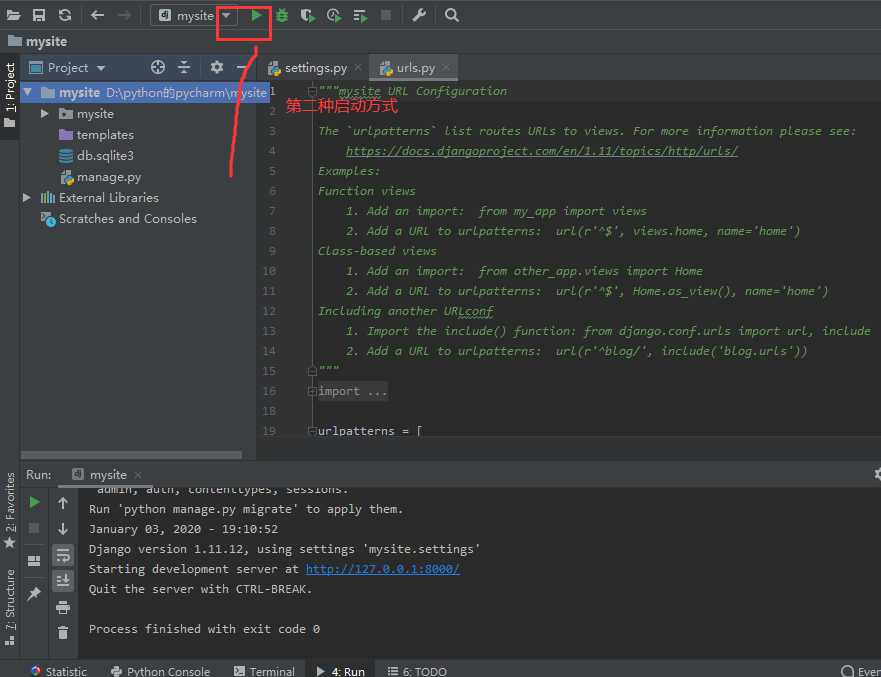Image resolution: width=881 pixels, height=677 pixels.
Task: Open the Terminal tool window
Action: (264, 670)
